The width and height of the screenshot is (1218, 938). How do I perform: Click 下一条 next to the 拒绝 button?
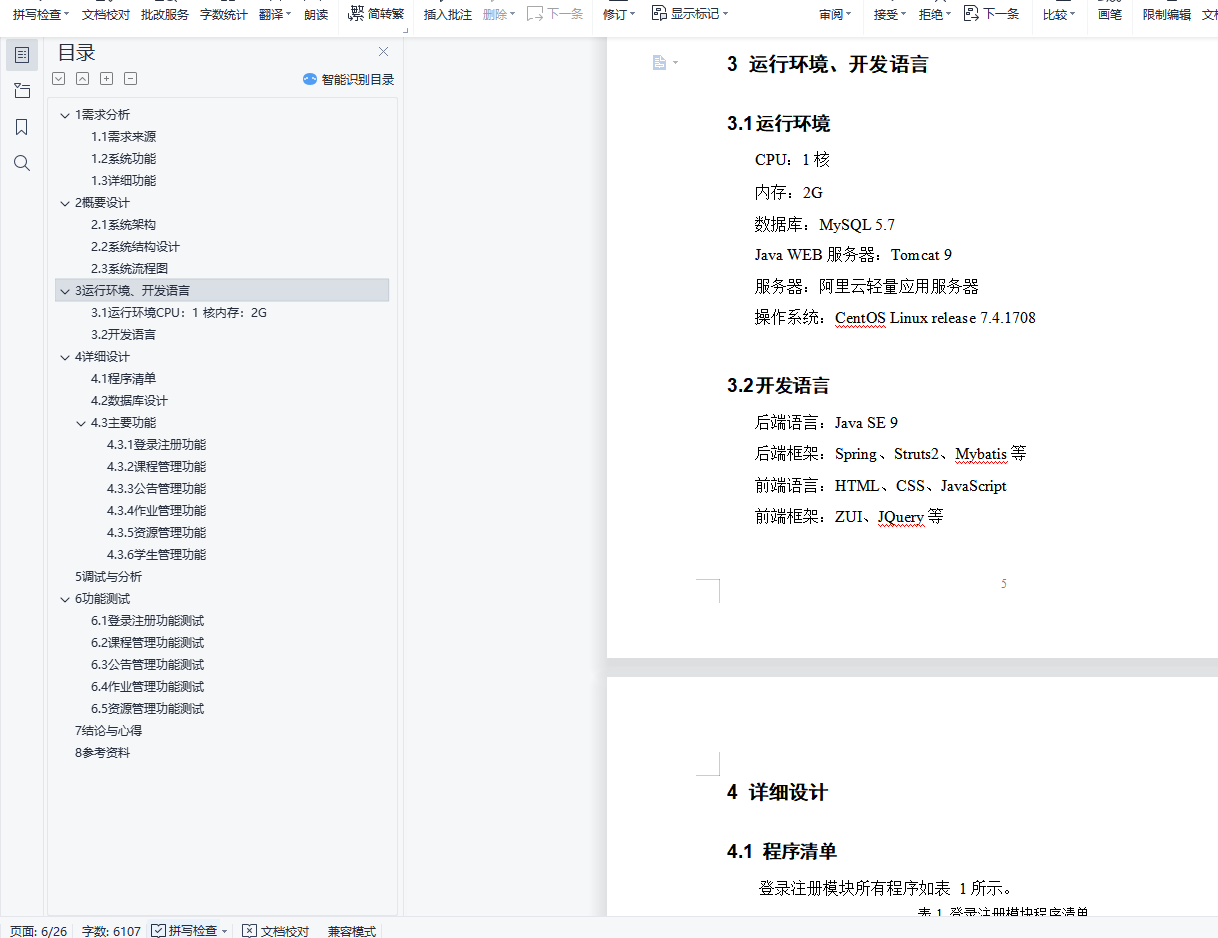pyautogui.click(x=992, y=14)
